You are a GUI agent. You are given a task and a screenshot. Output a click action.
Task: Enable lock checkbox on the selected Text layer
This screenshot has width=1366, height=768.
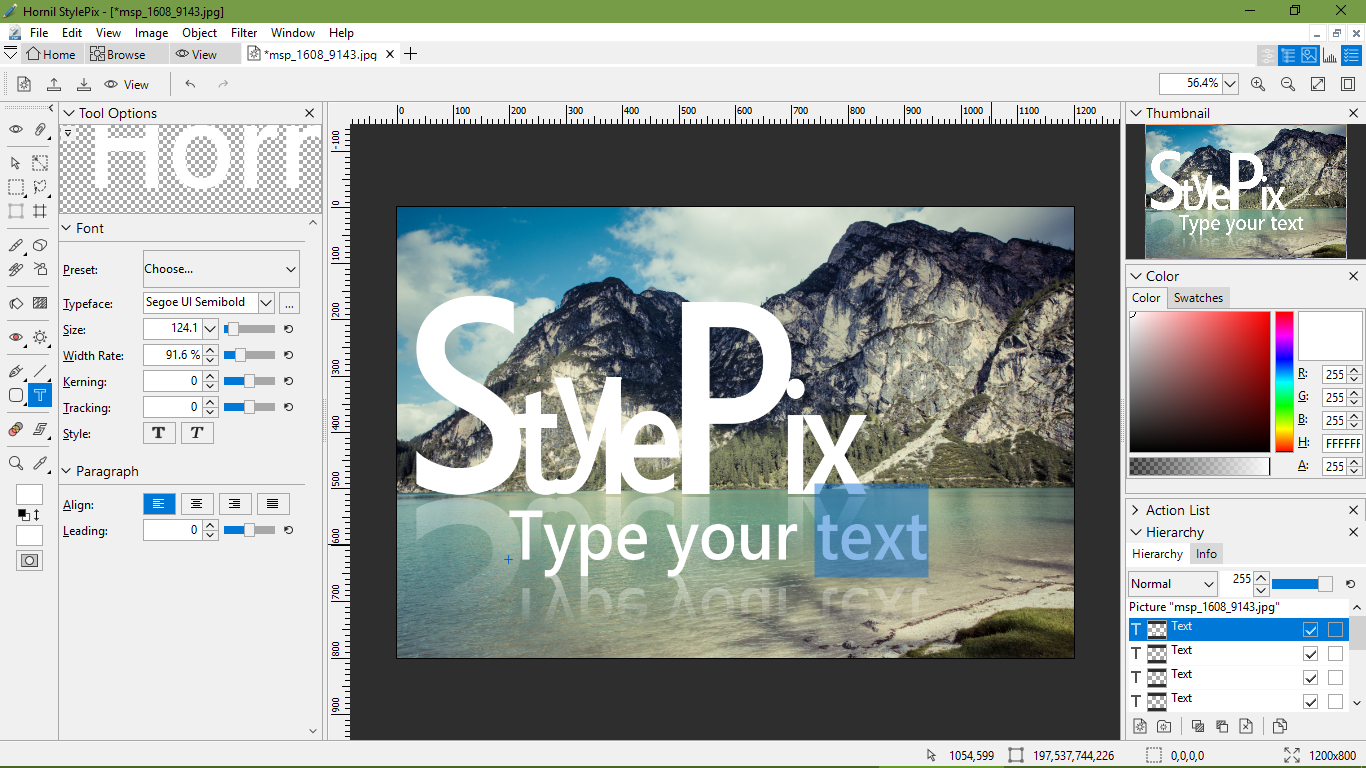(1335, 630)
